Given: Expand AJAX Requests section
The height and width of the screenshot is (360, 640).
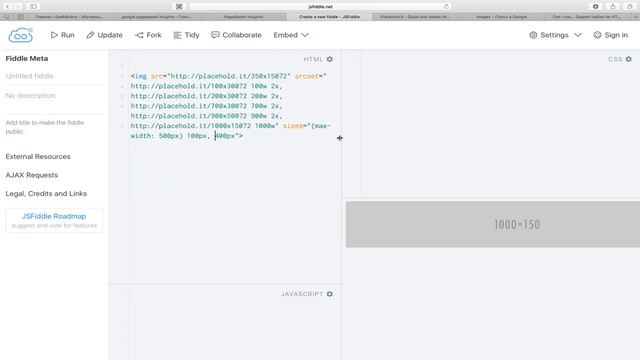Looking at the screenshot, I should [x=32, y=175].
